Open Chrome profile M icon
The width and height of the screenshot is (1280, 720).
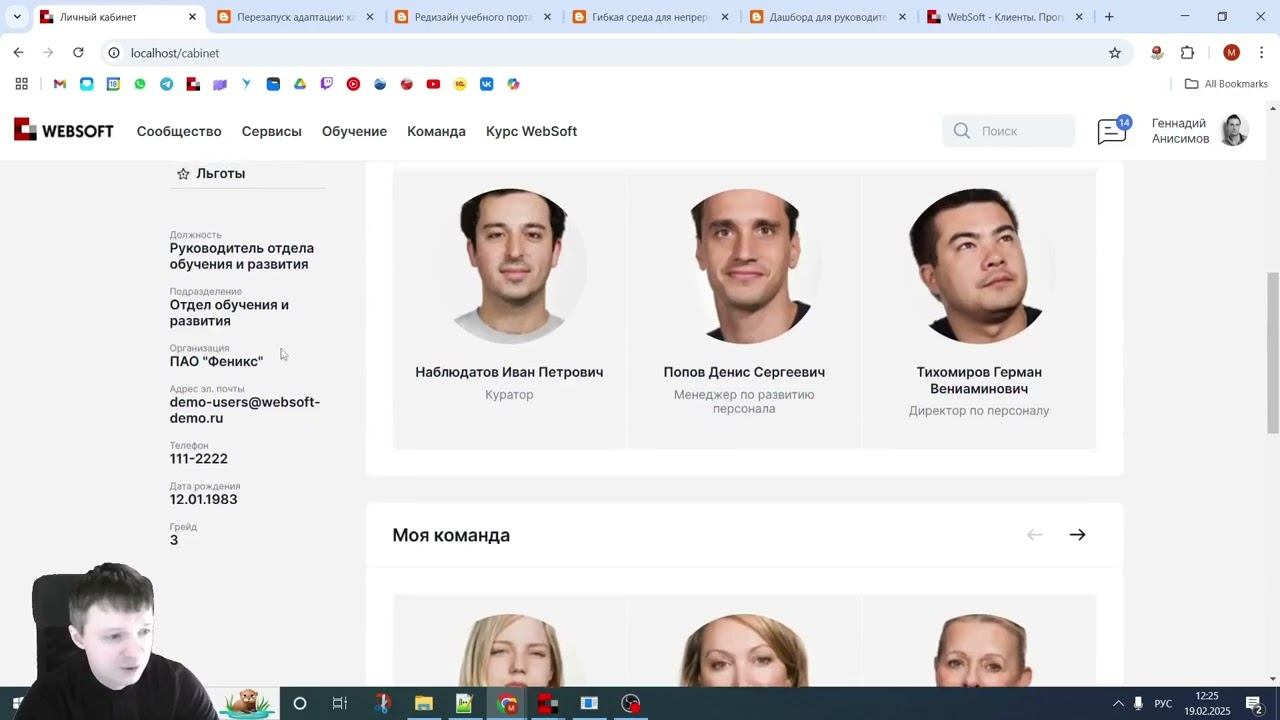1231,53
